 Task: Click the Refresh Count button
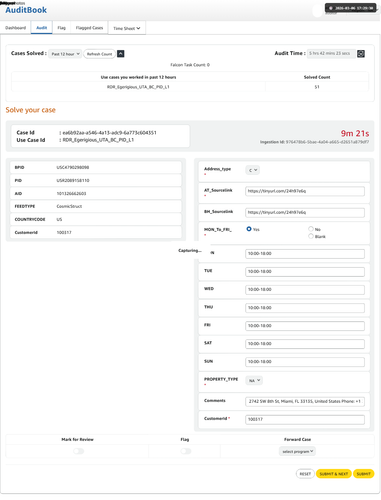coord(99,54)
